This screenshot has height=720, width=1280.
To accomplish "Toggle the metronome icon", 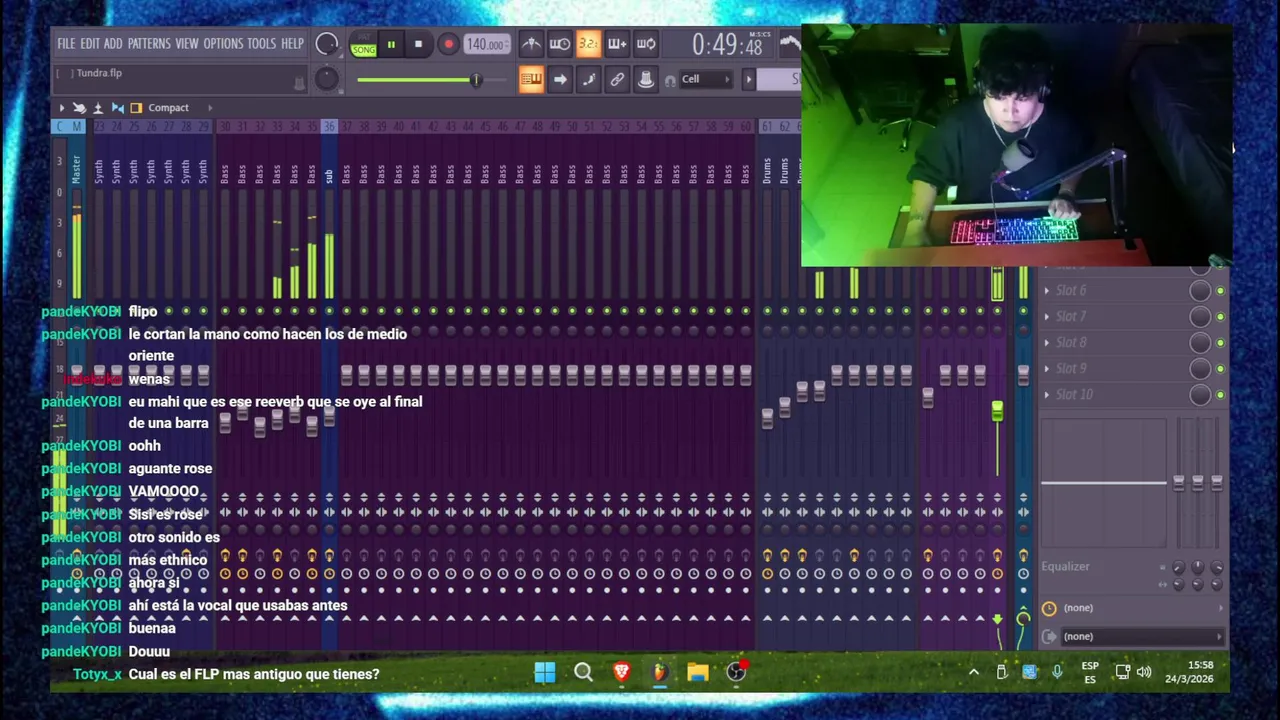I will tap(531, 44).
